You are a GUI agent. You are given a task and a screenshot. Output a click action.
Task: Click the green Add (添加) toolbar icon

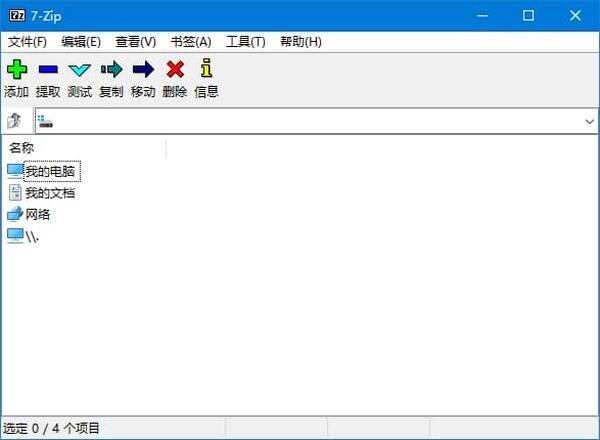click(17, 69)
